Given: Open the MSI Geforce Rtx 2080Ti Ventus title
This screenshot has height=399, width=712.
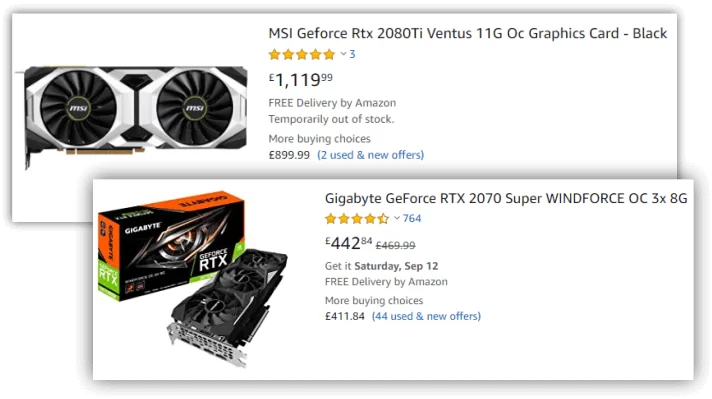Looking at the screenshot, I should [468, 34].
